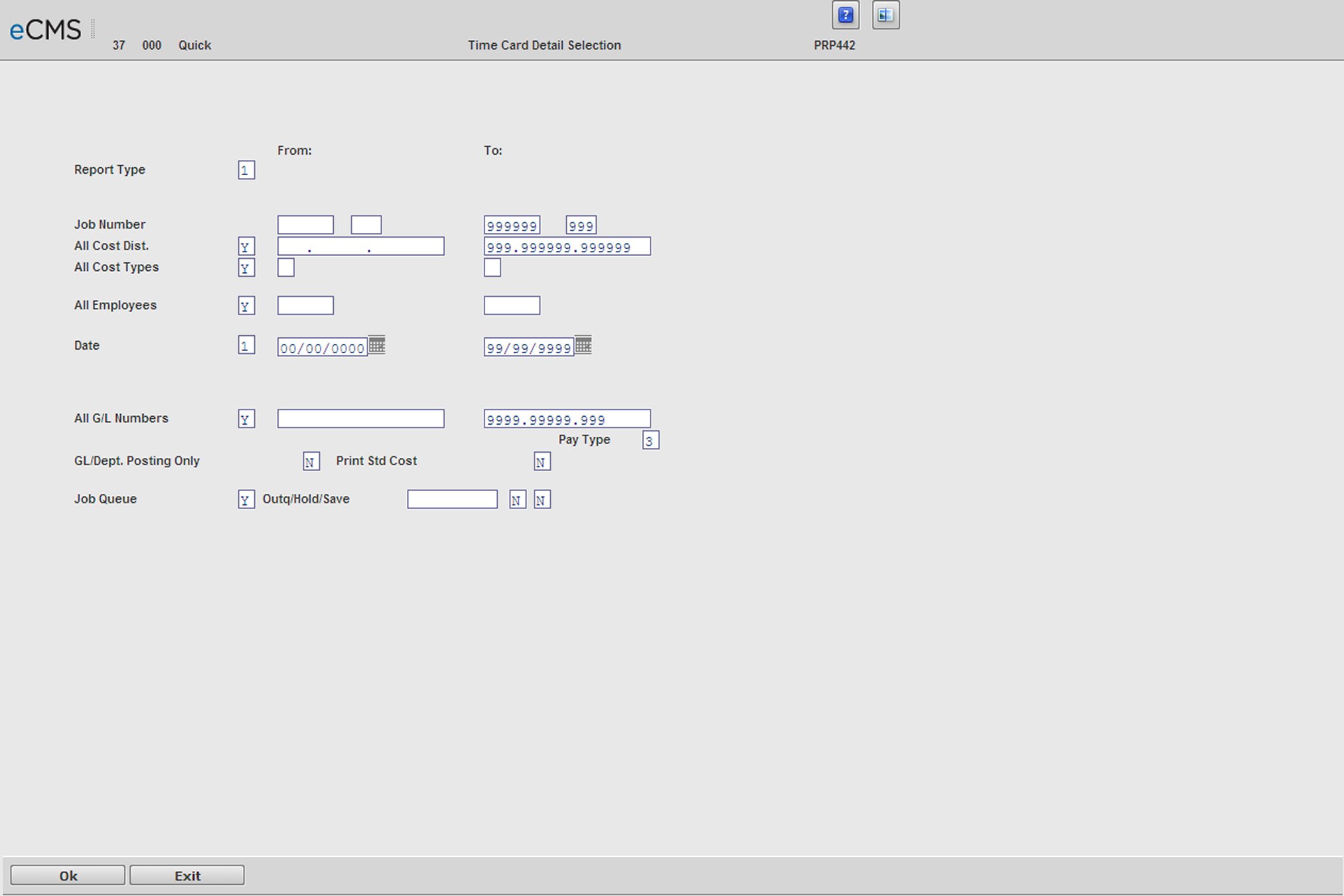Click the Ok button

(68, 875)
